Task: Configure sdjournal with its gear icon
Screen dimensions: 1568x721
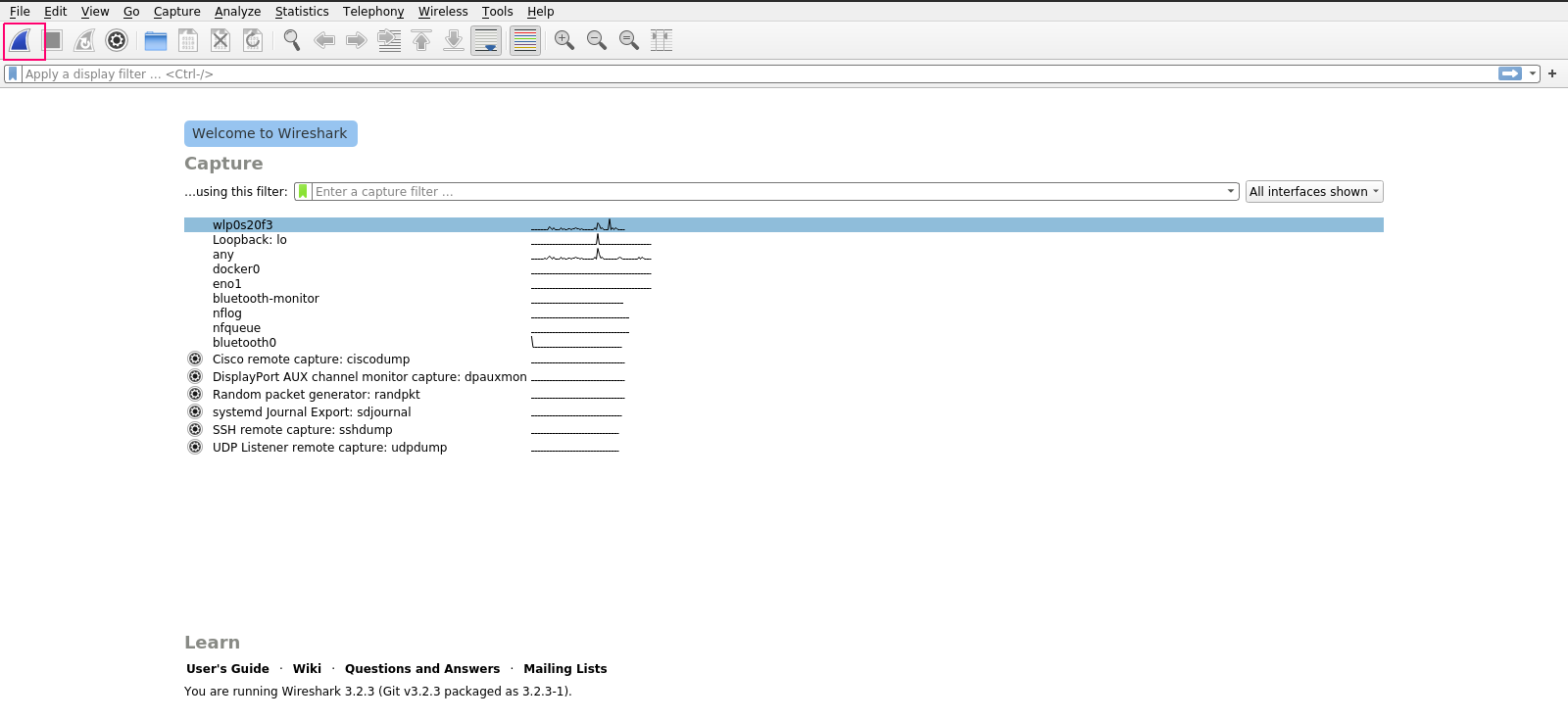Action: tap(195, 411)
